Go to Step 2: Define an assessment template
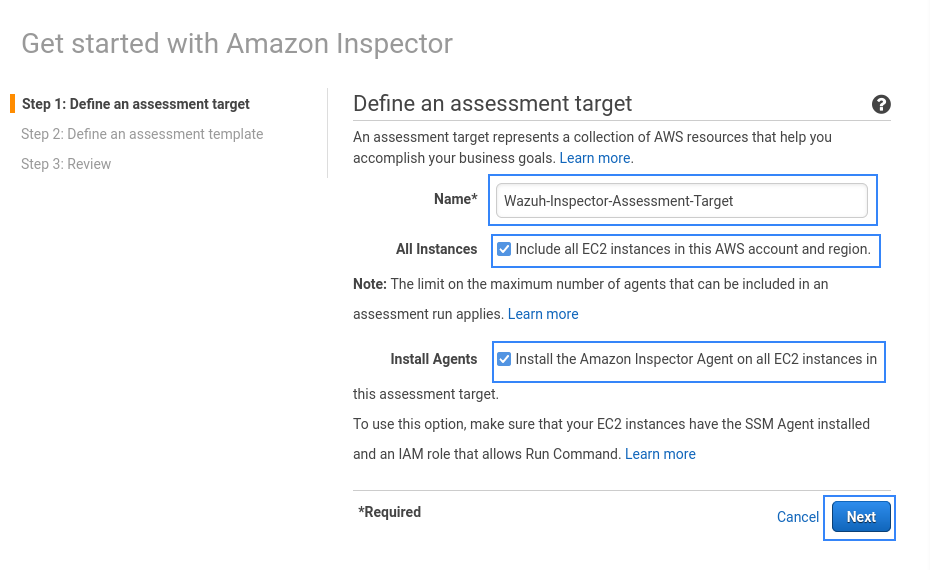This screenshot has height=570, width=930. 142,134
